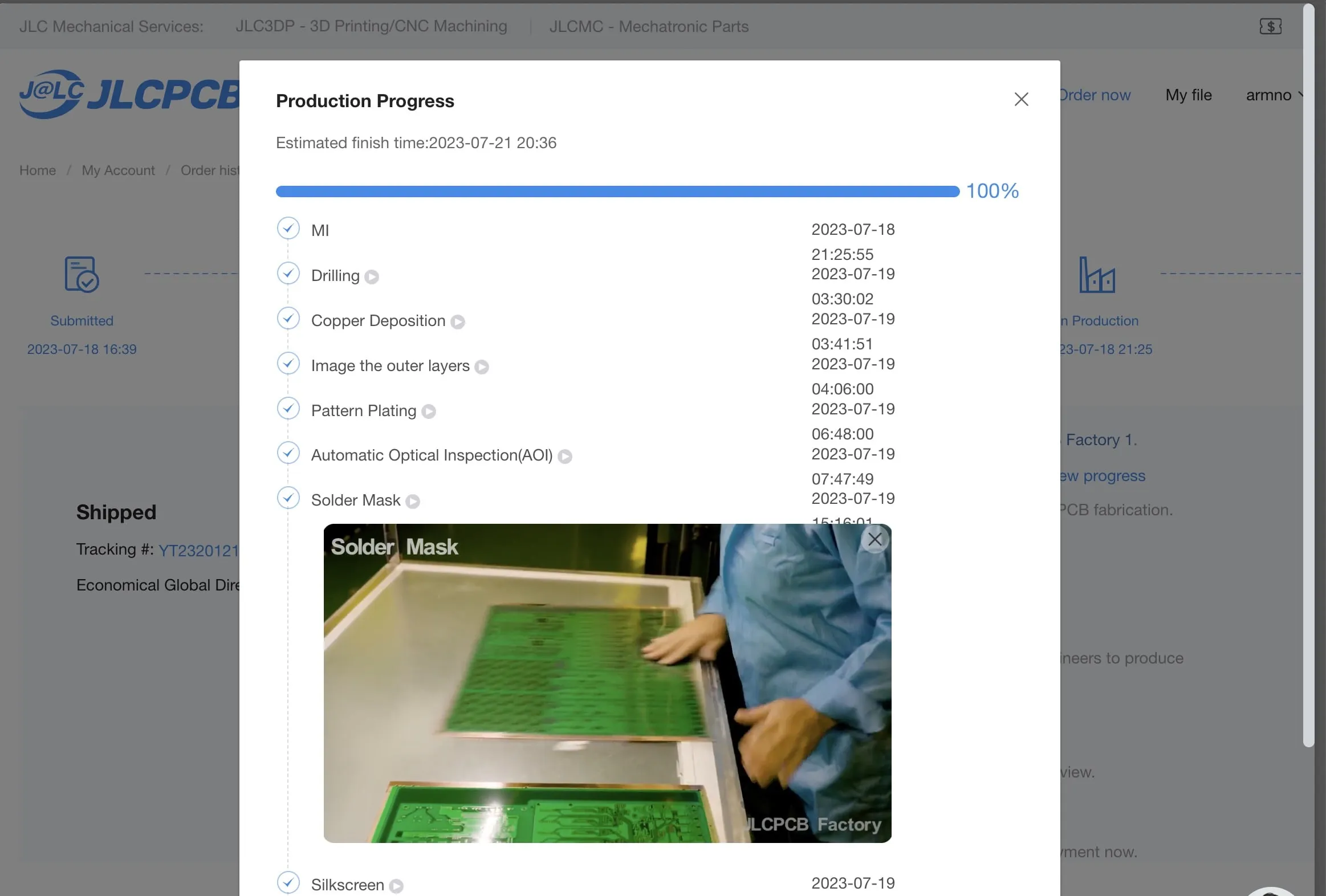Play the Drilling step video icon
1326x896 pixels.
372,276
